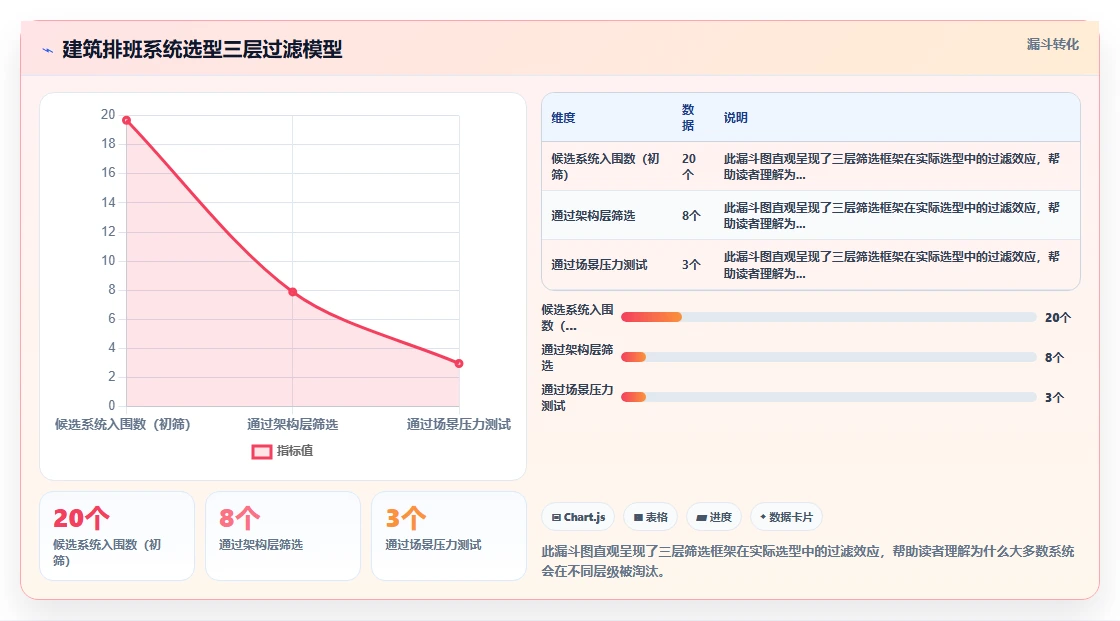
Task: Click table cell 候选系统入围数（初筛）
Action: click(605, 167)
